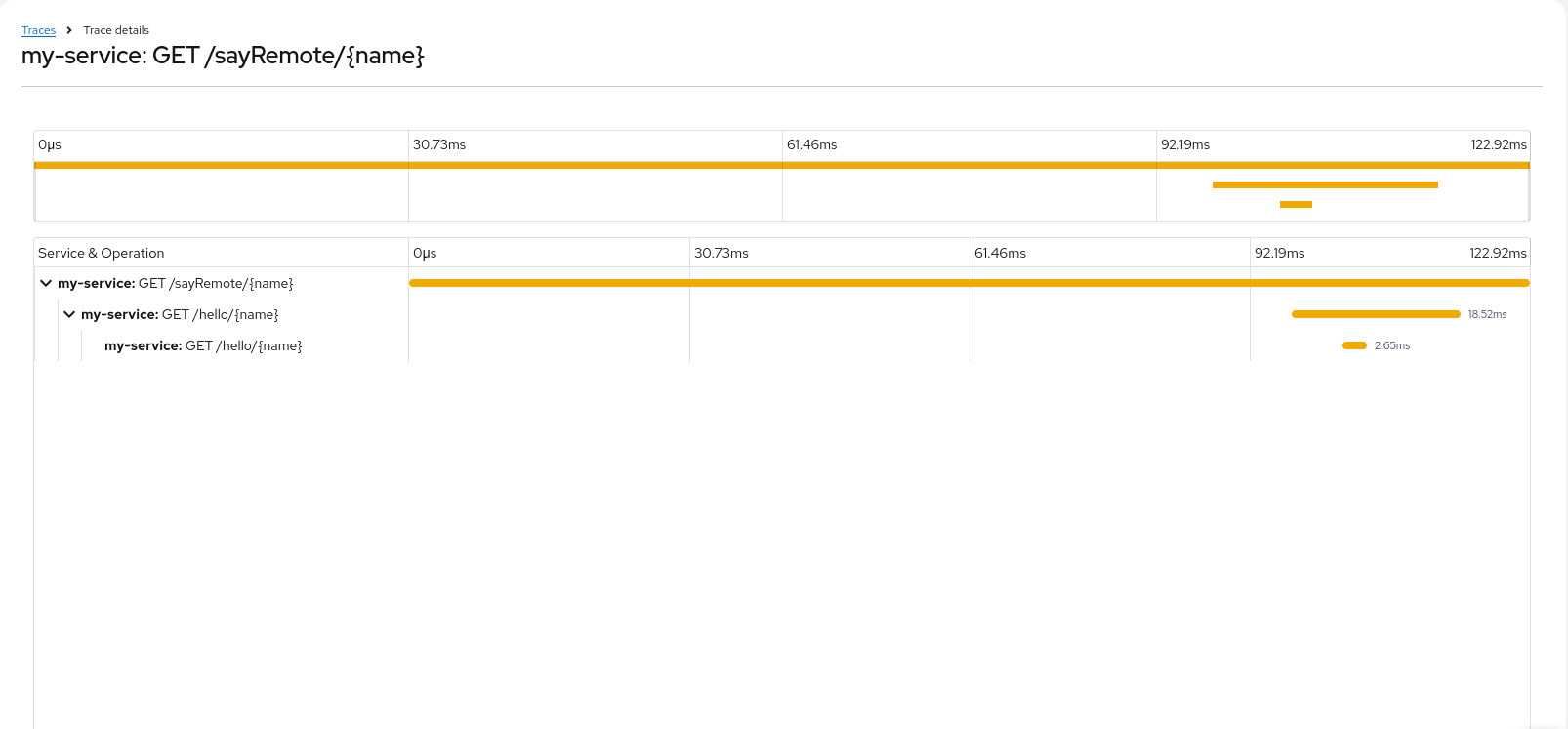Click the short span bar labeled 2.65ms
The height and width of the screenshot is (729, 1568).
pos(1354,345)
